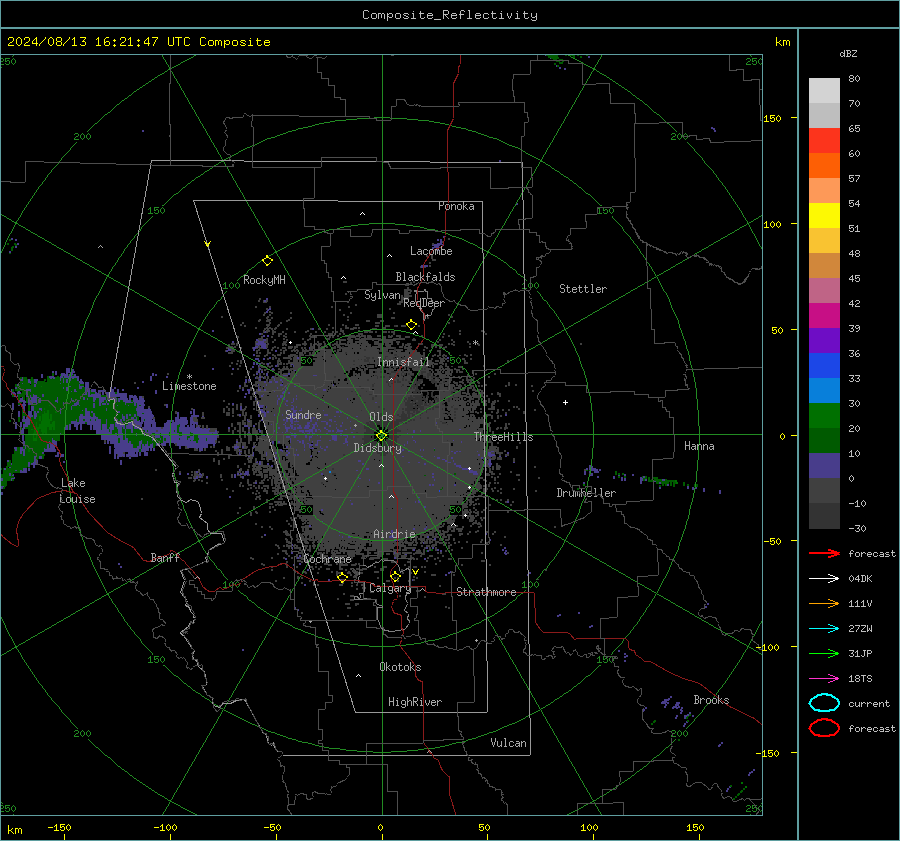Click the yellow diamond marker near RockyMH

click(x=267, y=261)
